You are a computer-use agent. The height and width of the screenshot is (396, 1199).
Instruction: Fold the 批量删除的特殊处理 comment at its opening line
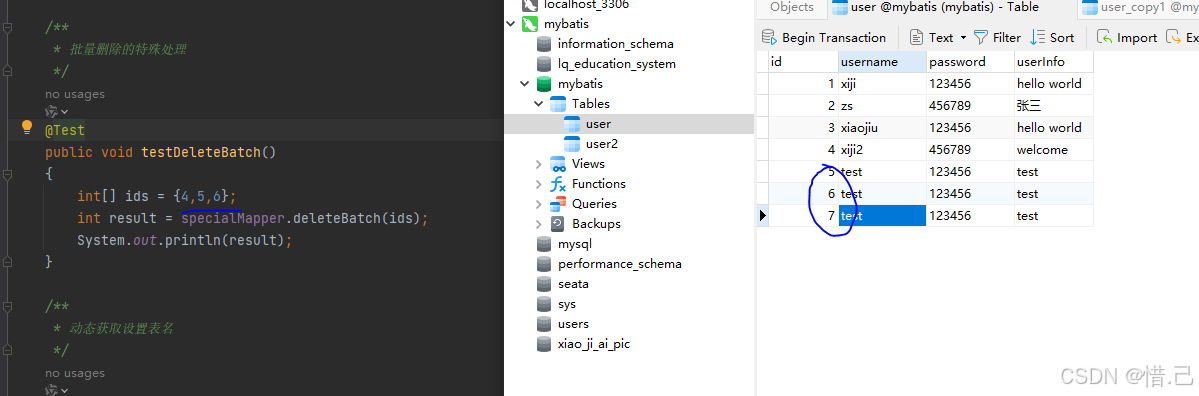pyautogui.click(x=8, y=28)
